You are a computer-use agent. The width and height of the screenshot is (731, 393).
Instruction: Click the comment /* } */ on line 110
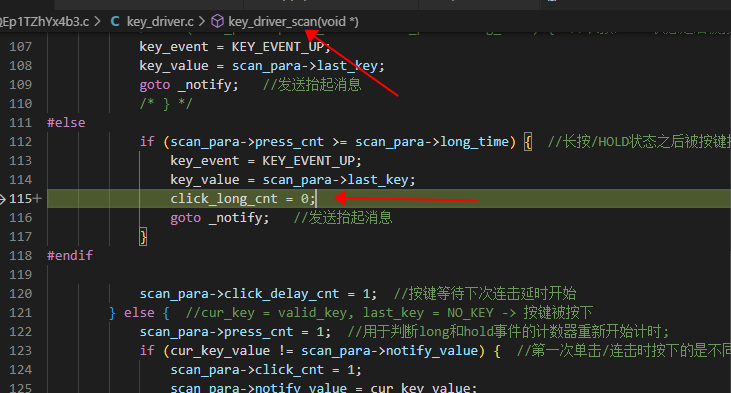point(166,103)
